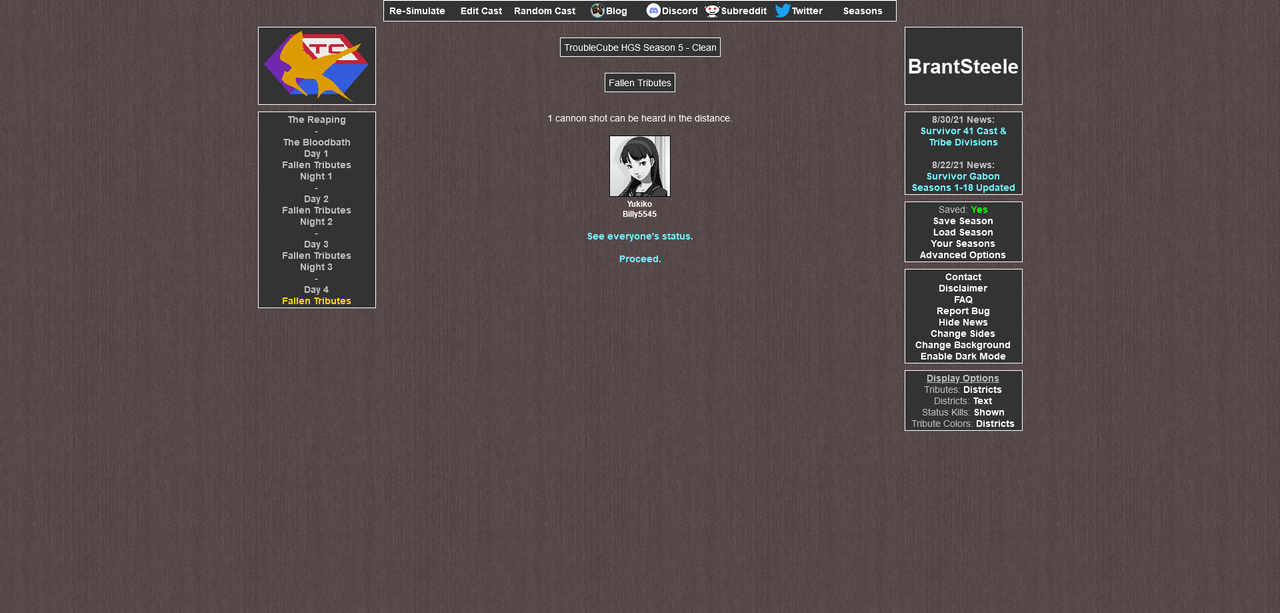Open the Contact page
The height and width of the screenshot is (613, 1280).
(963, 277)
